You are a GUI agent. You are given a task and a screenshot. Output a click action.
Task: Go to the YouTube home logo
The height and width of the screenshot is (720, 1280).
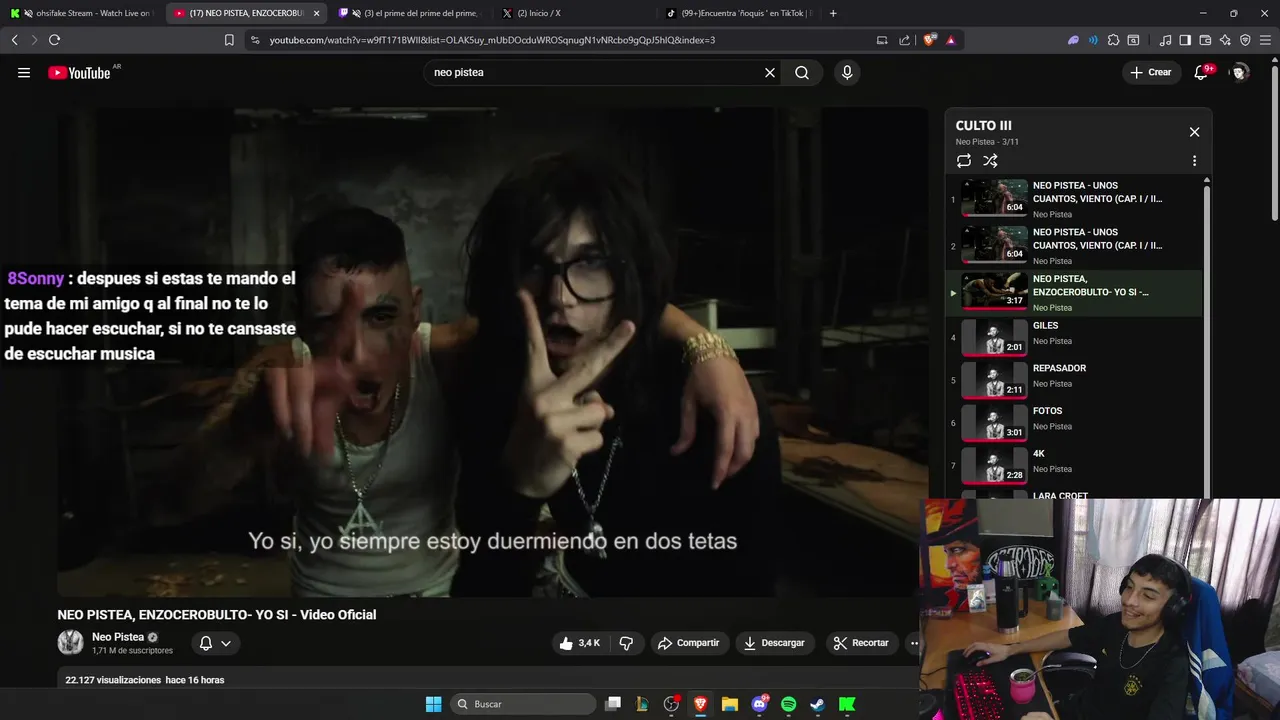[79, 73]
